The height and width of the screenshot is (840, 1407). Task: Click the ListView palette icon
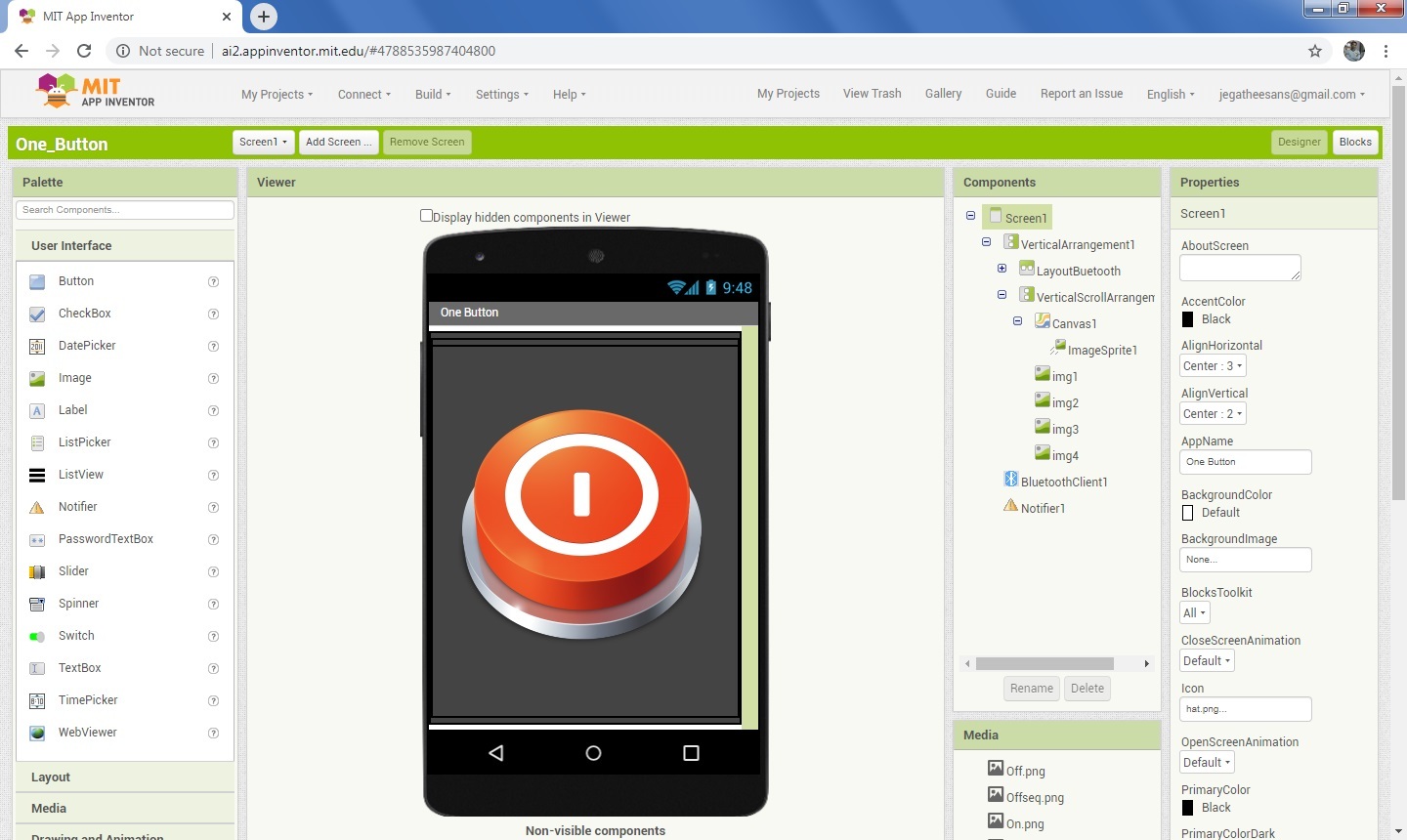point(37,476)
